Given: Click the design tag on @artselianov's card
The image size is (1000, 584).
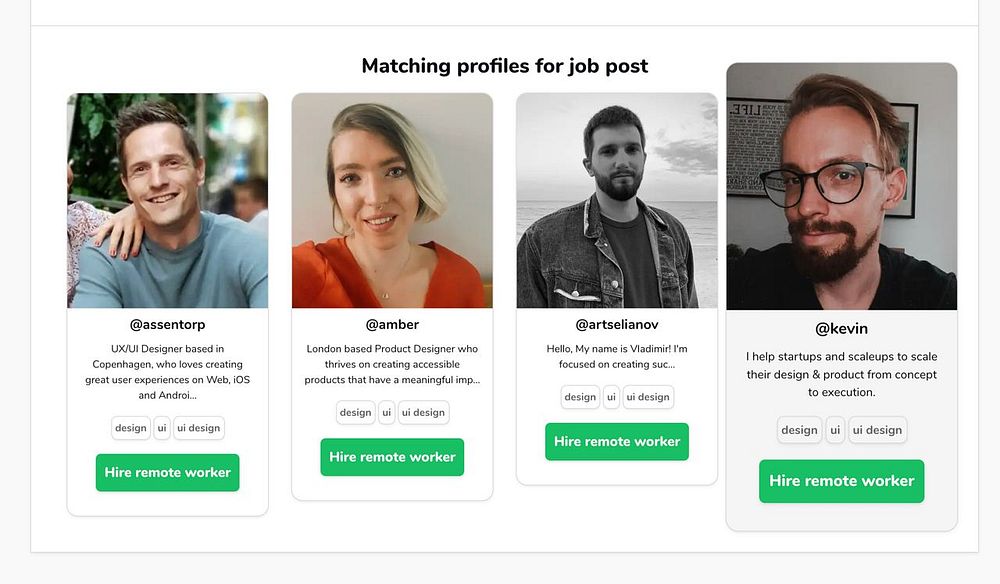Looking at the screenshot, I should [580, 397].
